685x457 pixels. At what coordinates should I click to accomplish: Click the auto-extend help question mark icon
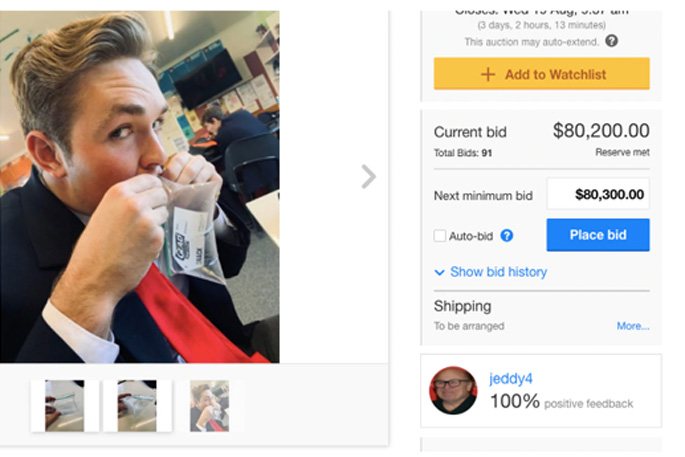(x=611, y=41)
